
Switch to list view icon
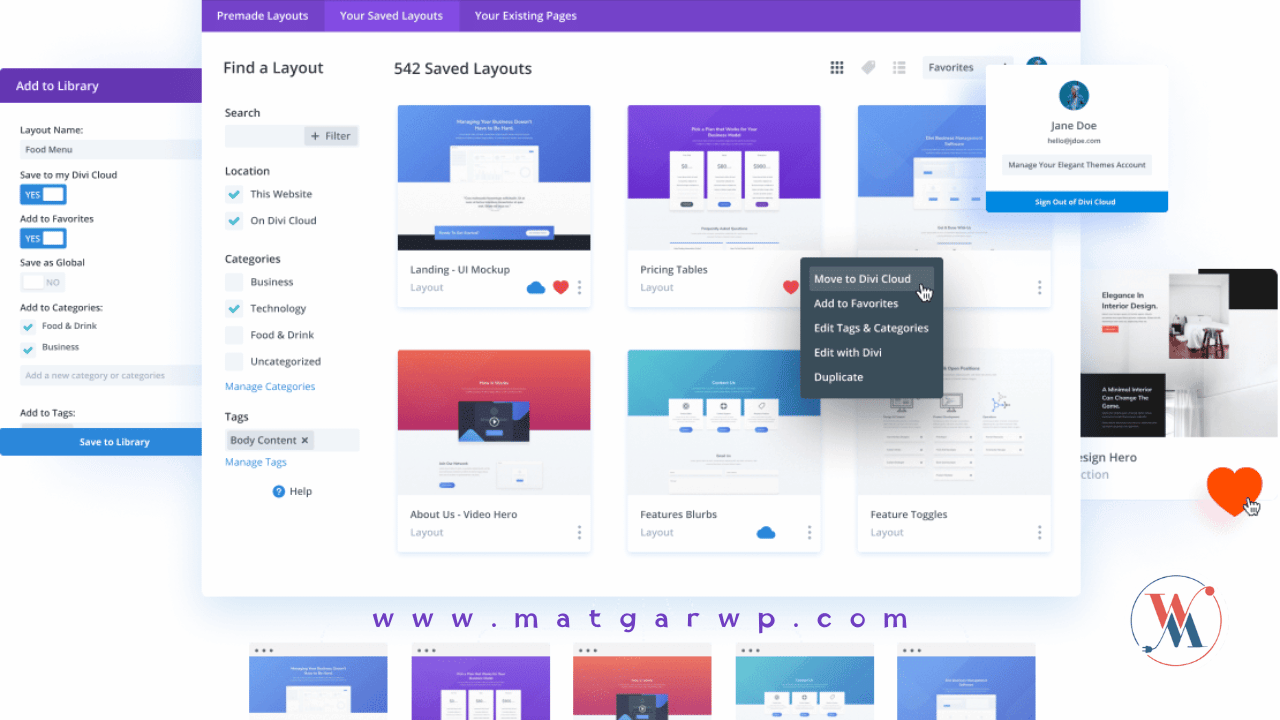coord(899,68)
